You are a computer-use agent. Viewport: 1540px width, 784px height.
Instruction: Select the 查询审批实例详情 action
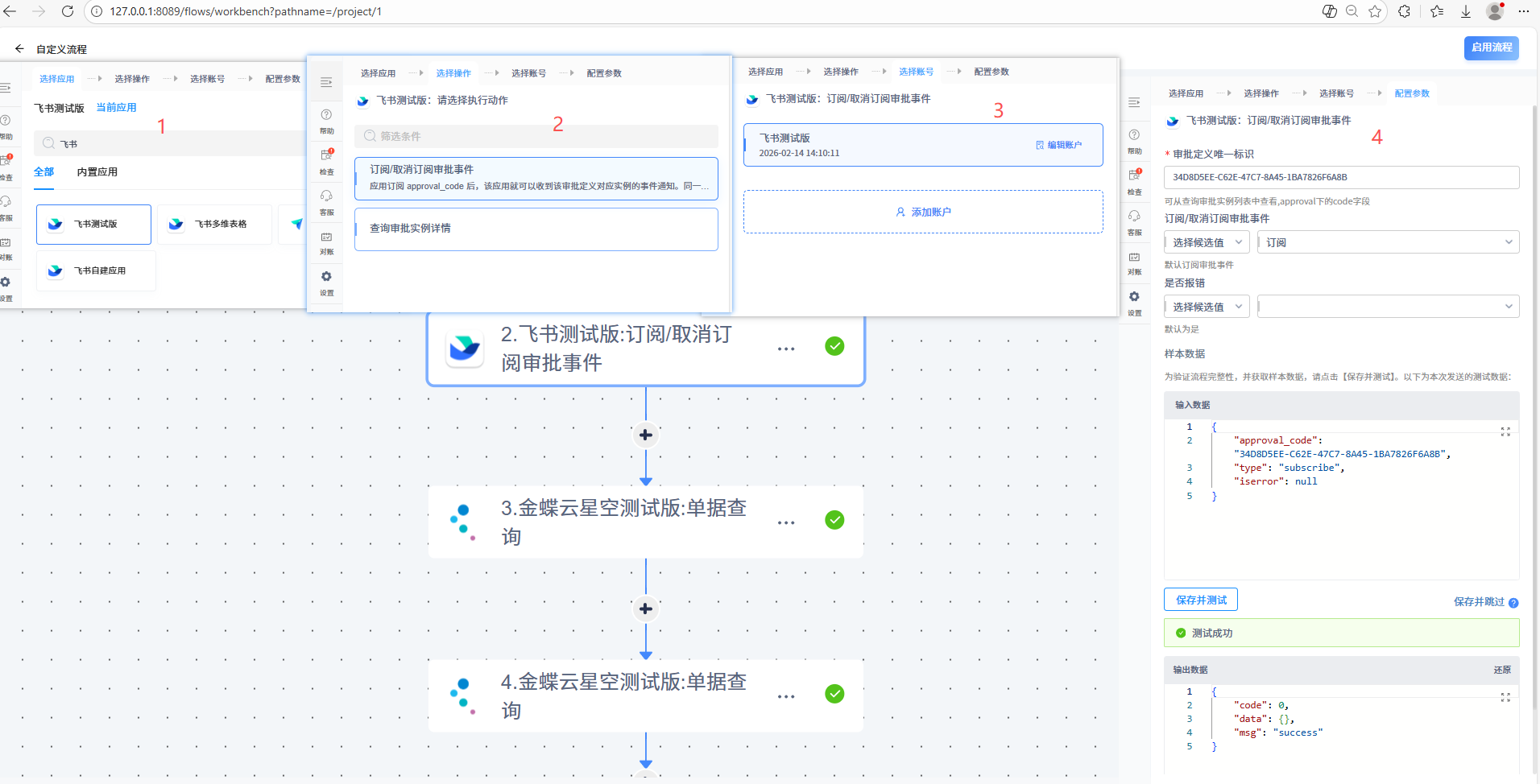coord(536,229)
